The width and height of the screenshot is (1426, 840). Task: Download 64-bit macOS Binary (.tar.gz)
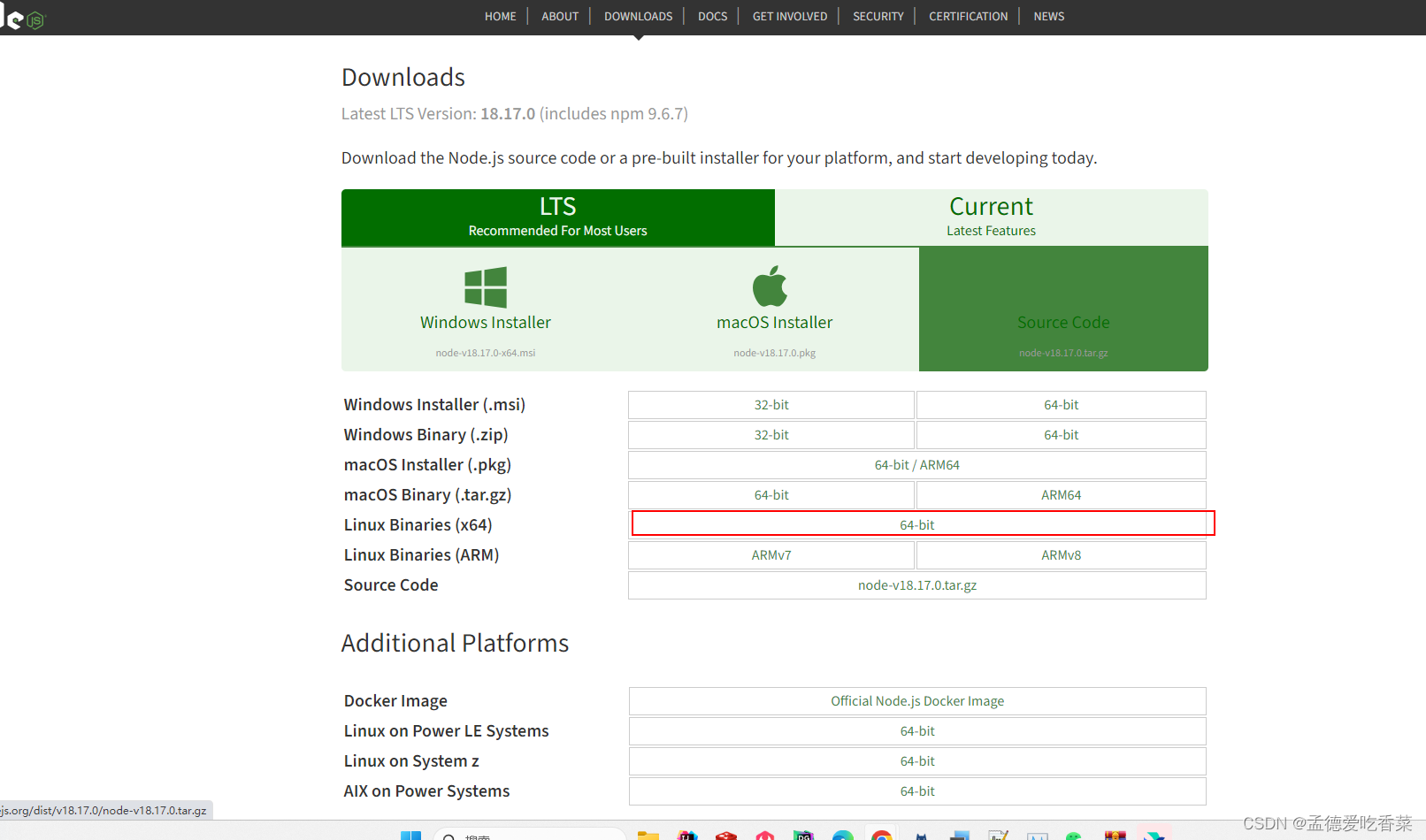(771, 495)
